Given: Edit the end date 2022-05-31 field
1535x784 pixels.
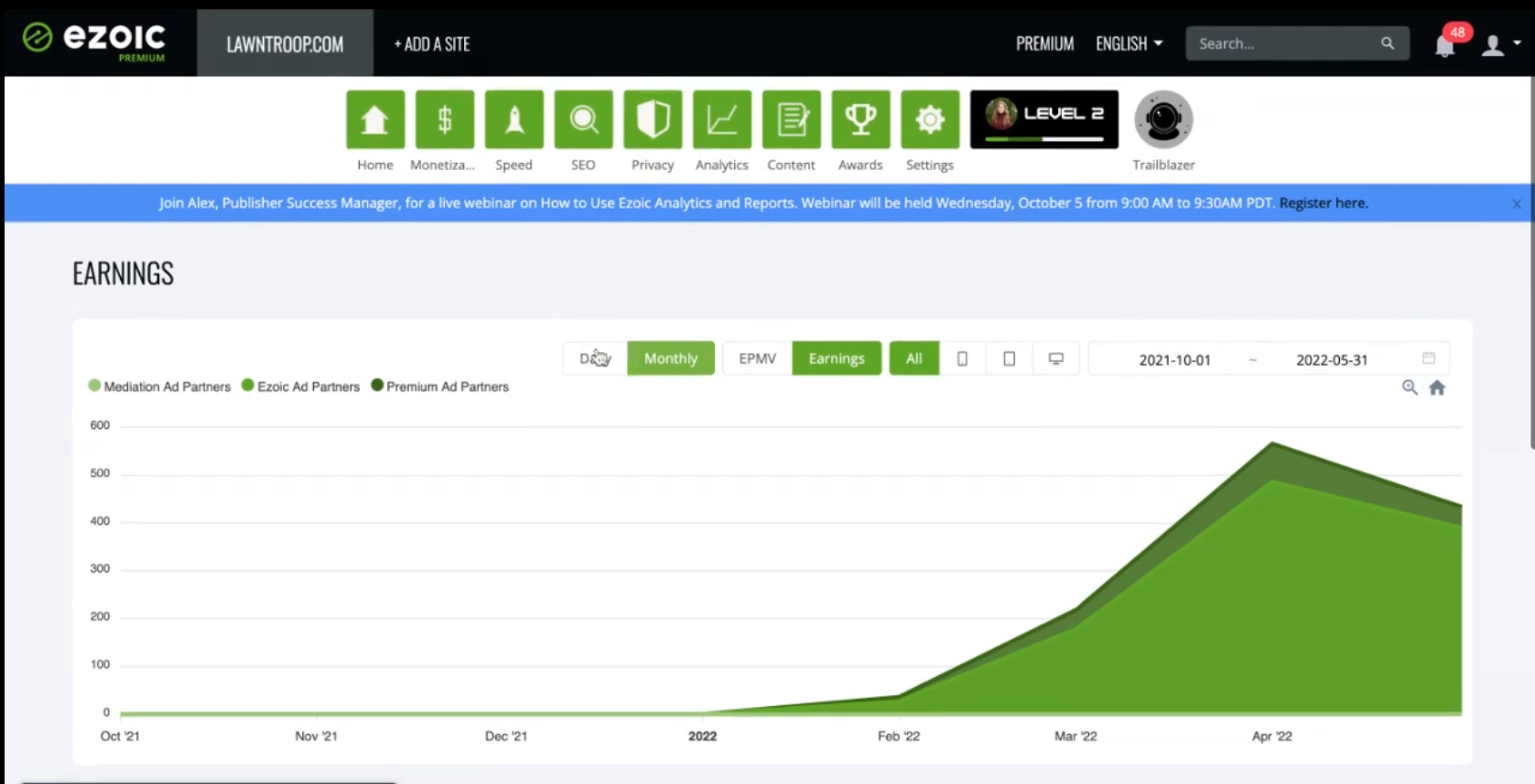Looking at the screenshot, I should (x=1332, y=360).
